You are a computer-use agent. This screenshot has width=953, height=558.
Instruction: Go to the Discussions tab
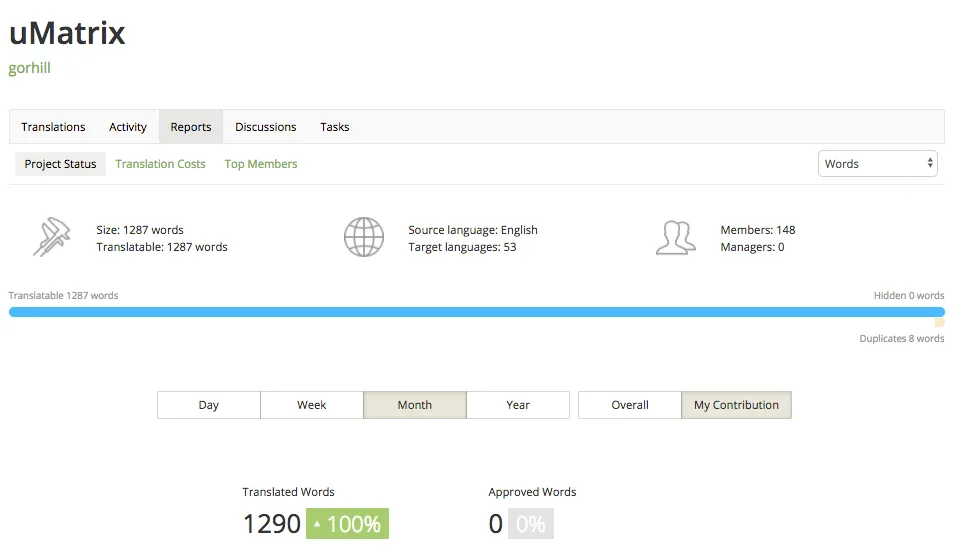click(266, 127)
